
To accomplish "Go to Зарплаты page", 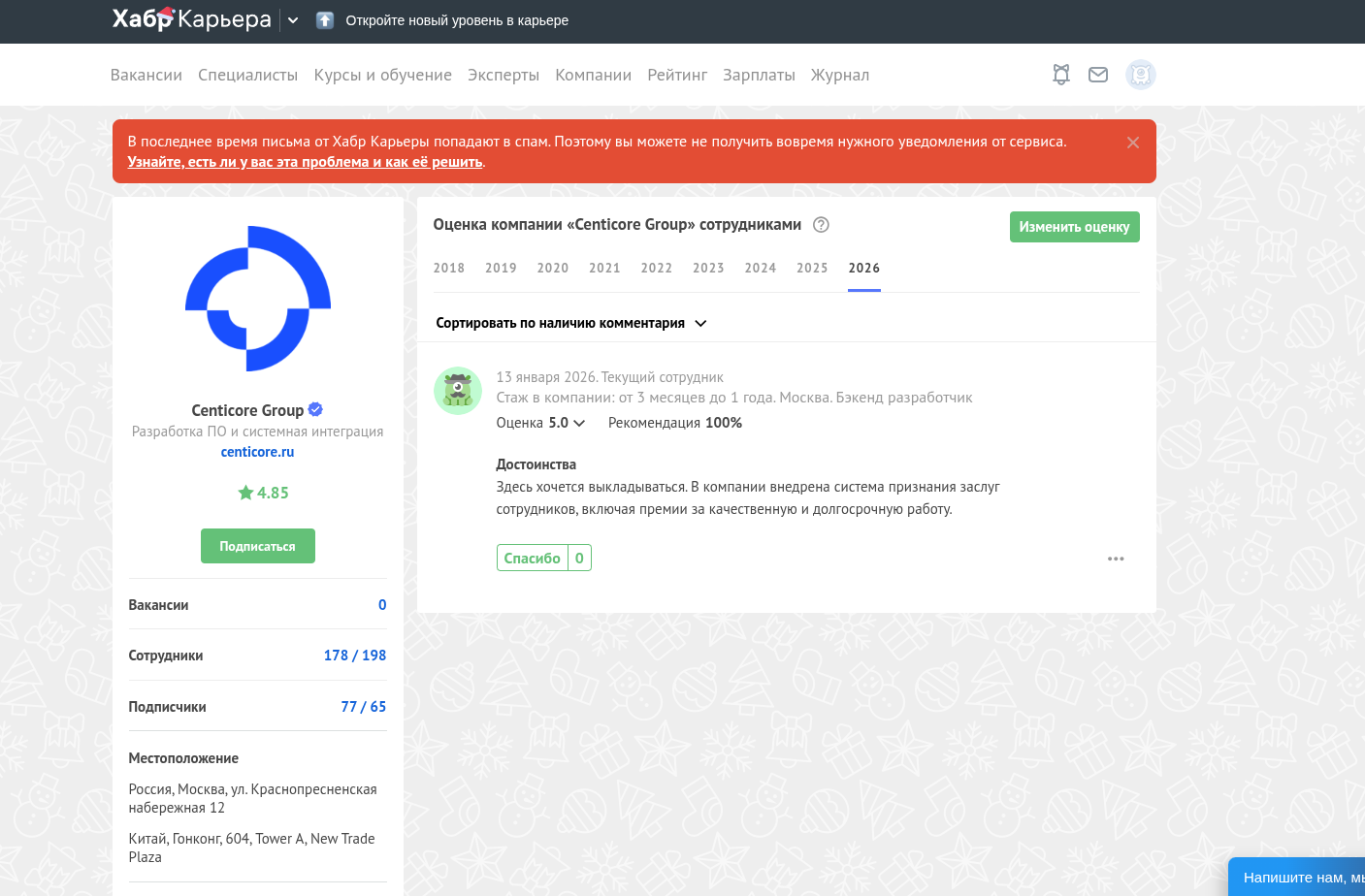I will coord(759,75).
